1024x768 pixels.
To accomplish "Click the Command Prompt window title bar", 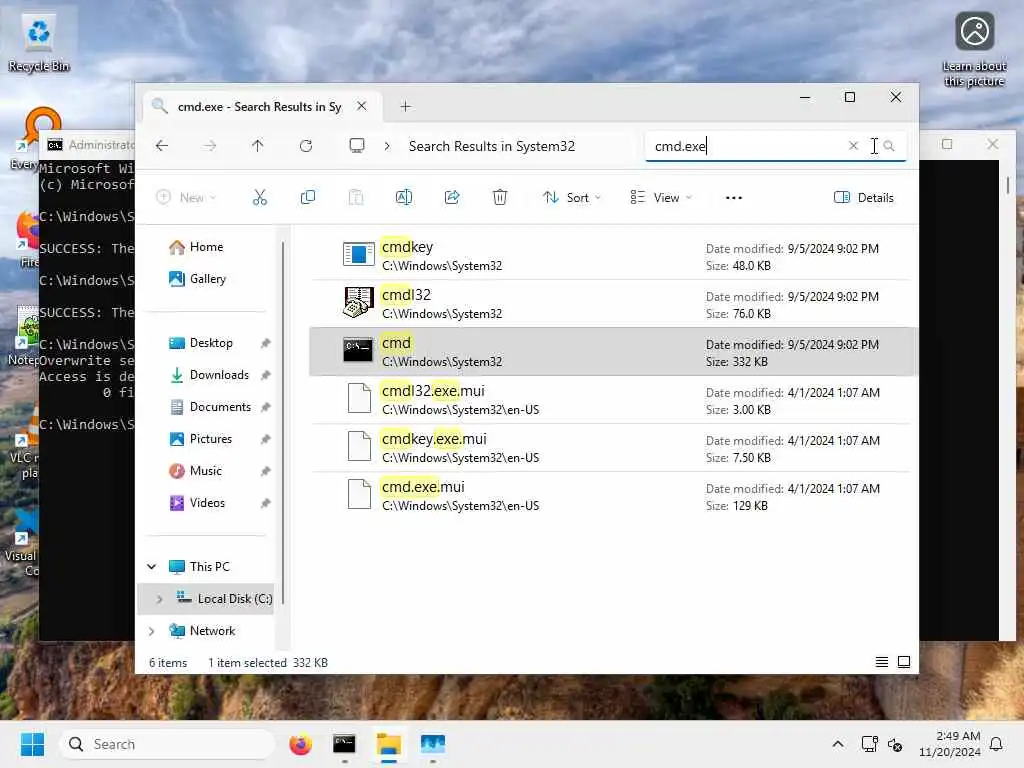I will click(89, 144).
